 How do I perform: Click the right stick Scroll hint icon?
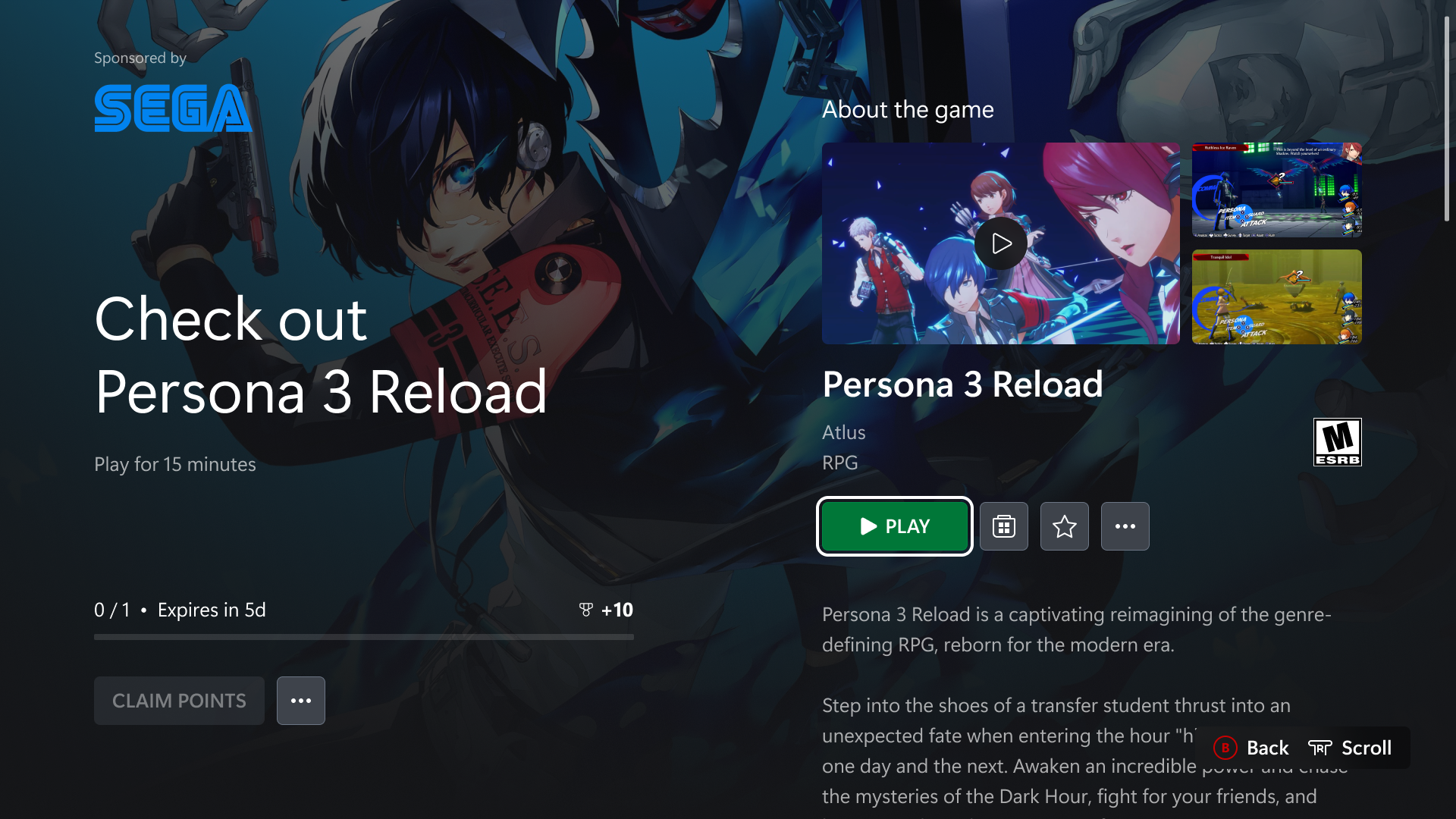tap(1320, 748)
